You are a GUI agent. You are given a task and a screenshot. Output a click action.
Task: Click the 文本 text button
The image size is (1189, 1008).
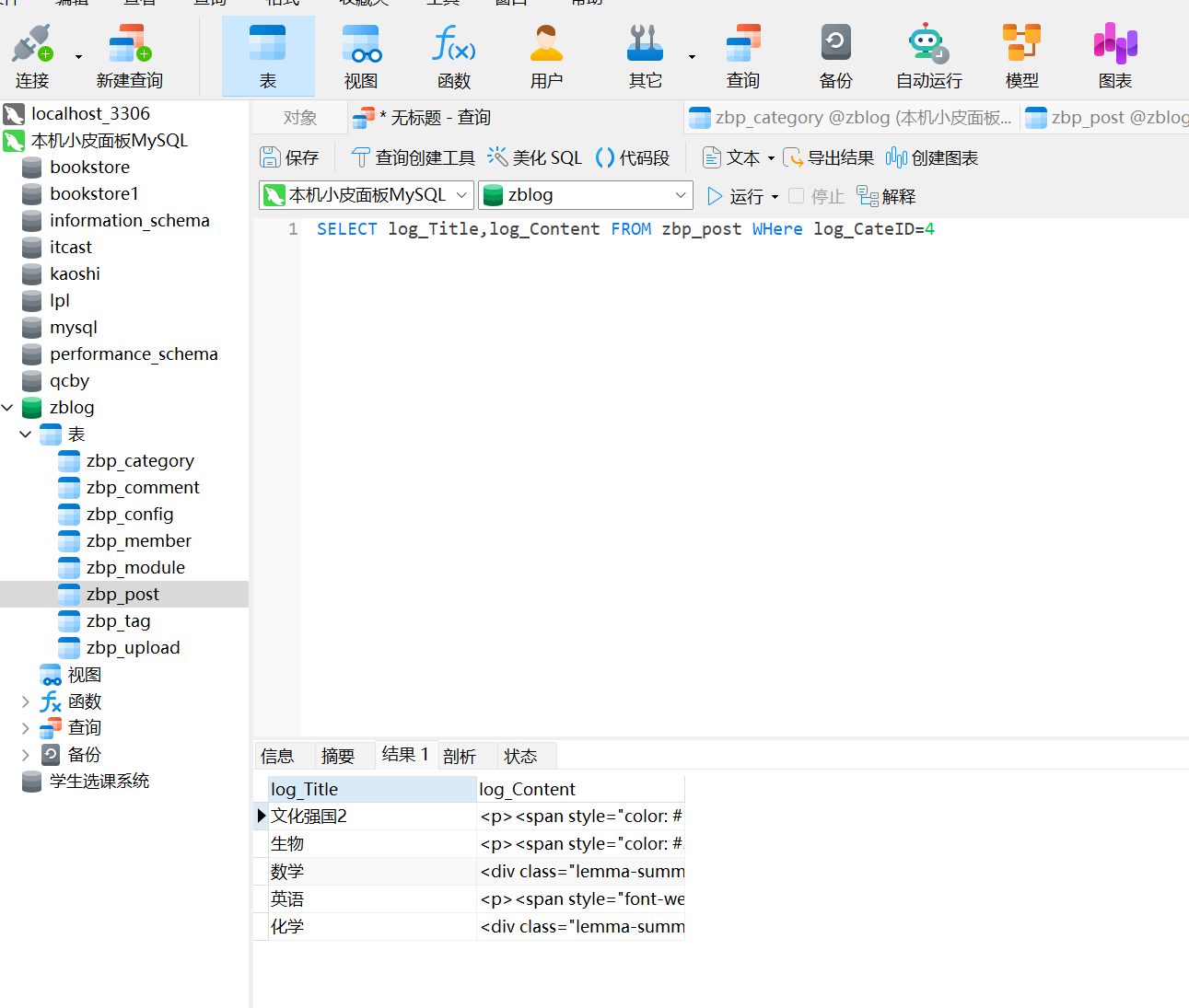point(731,158)
